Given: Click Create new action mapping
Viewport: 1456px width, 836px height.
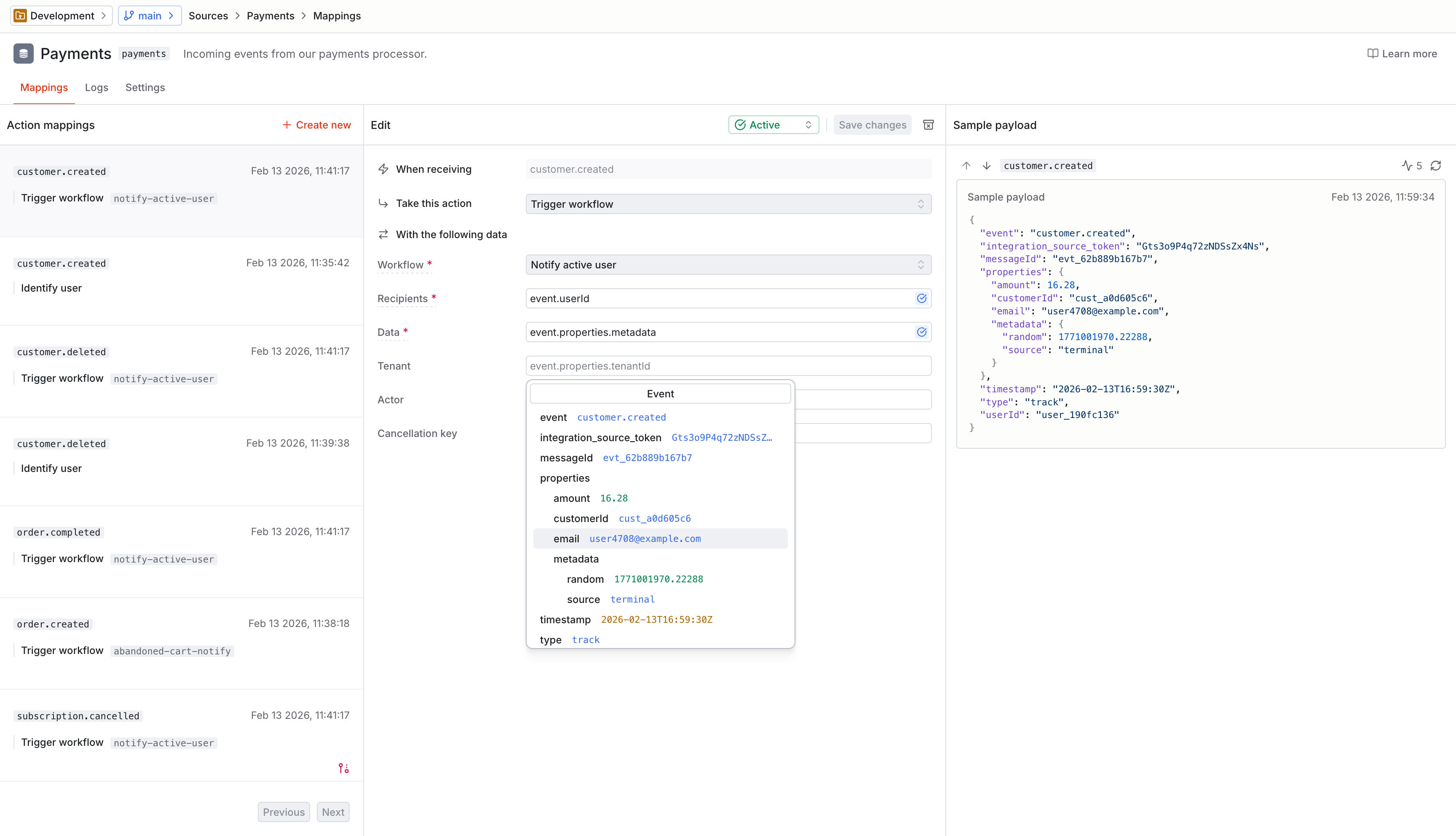Looking at the screenshot, I should (x=316, y=125).
